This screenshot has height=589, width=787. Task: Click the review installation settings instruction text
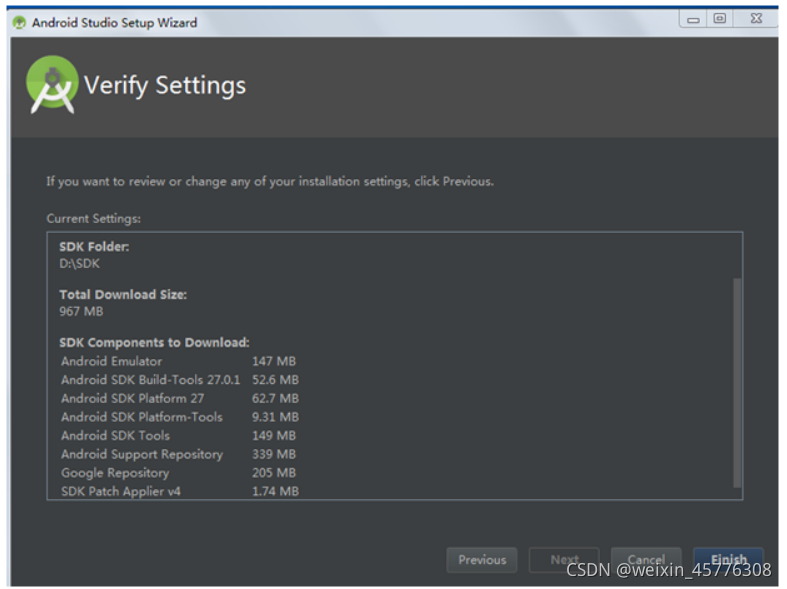coord(270,181)
